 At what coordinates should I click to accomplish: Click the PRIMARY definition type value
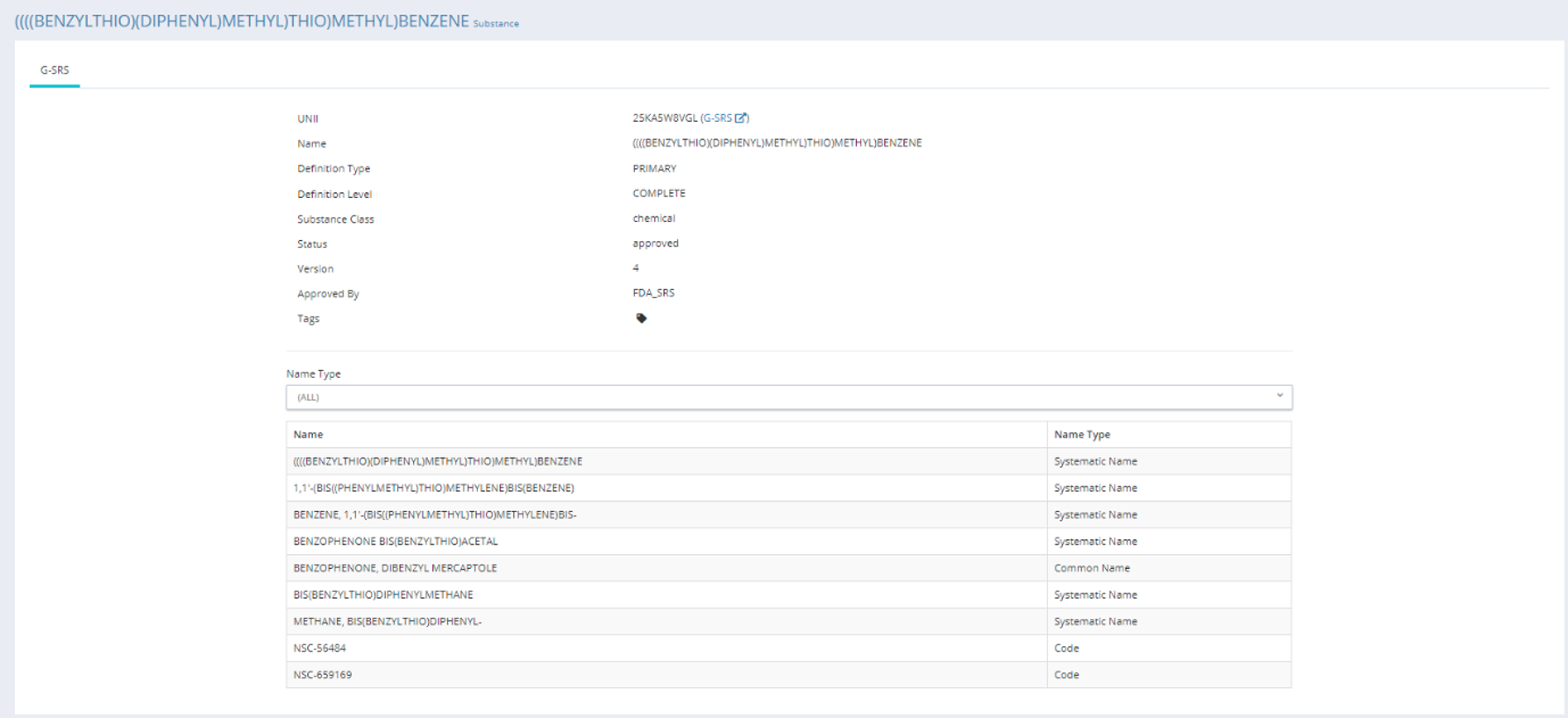[654, 168]
